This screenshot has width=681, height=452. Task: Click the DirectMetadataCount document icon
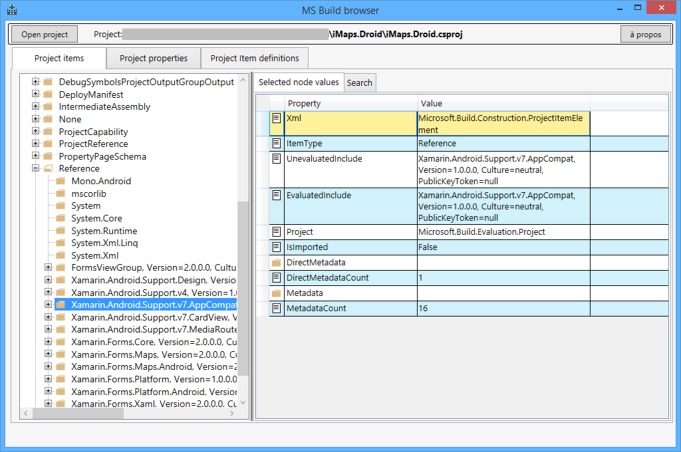(x=276, y=277)
